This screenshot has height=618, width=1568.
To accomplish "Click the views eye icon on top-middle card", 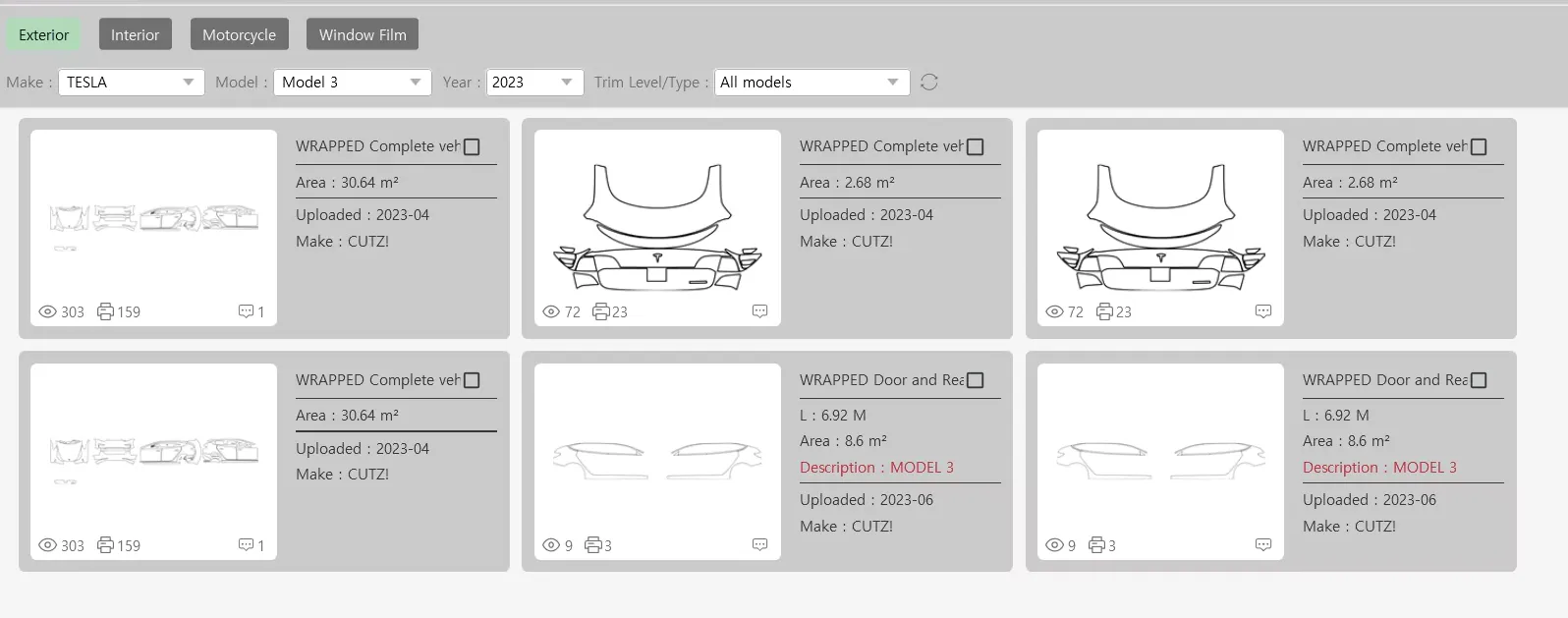I will [551, 312].
